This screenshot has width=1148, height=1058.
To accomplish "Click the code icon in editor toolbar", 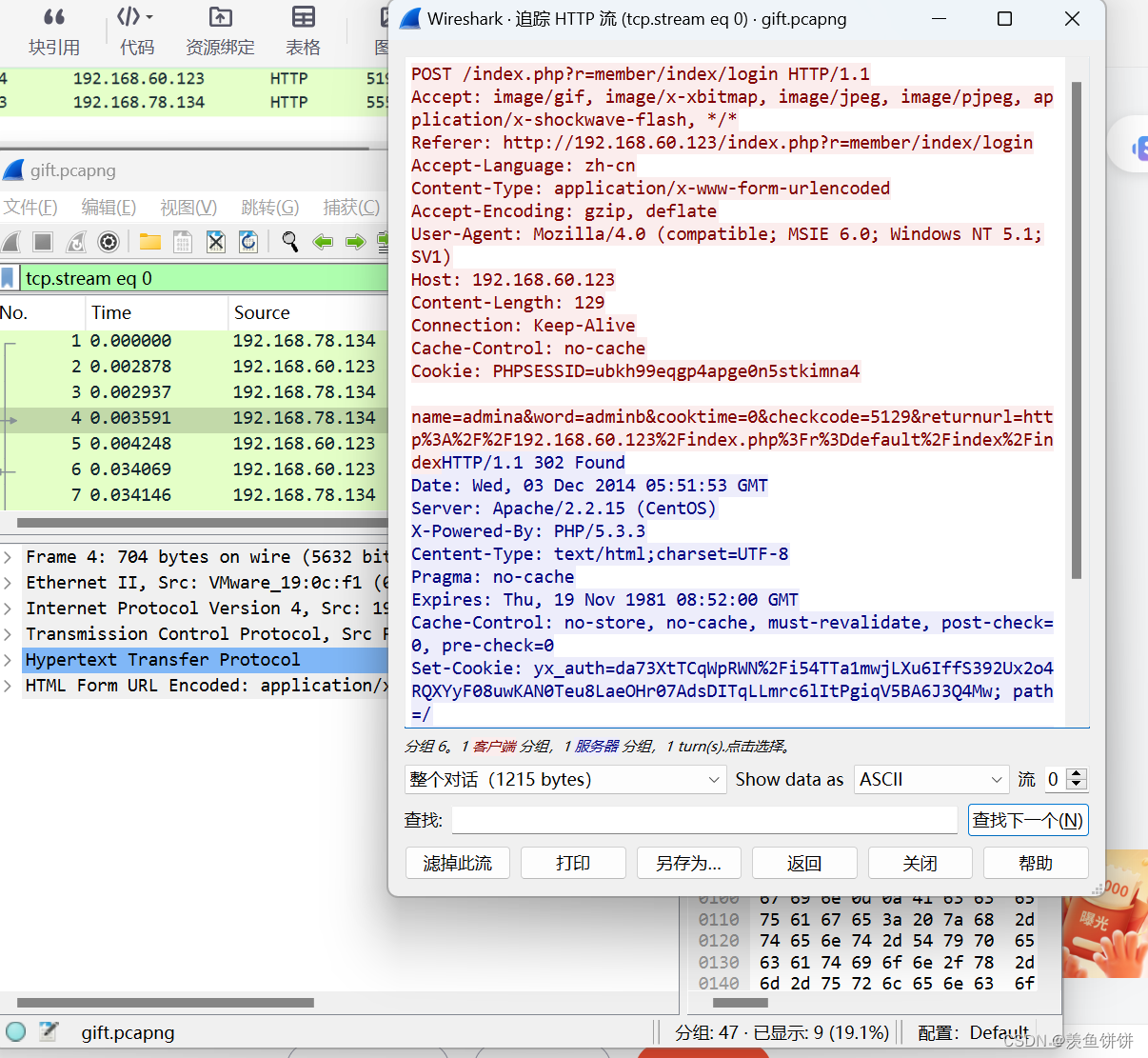I will (129, 17).
